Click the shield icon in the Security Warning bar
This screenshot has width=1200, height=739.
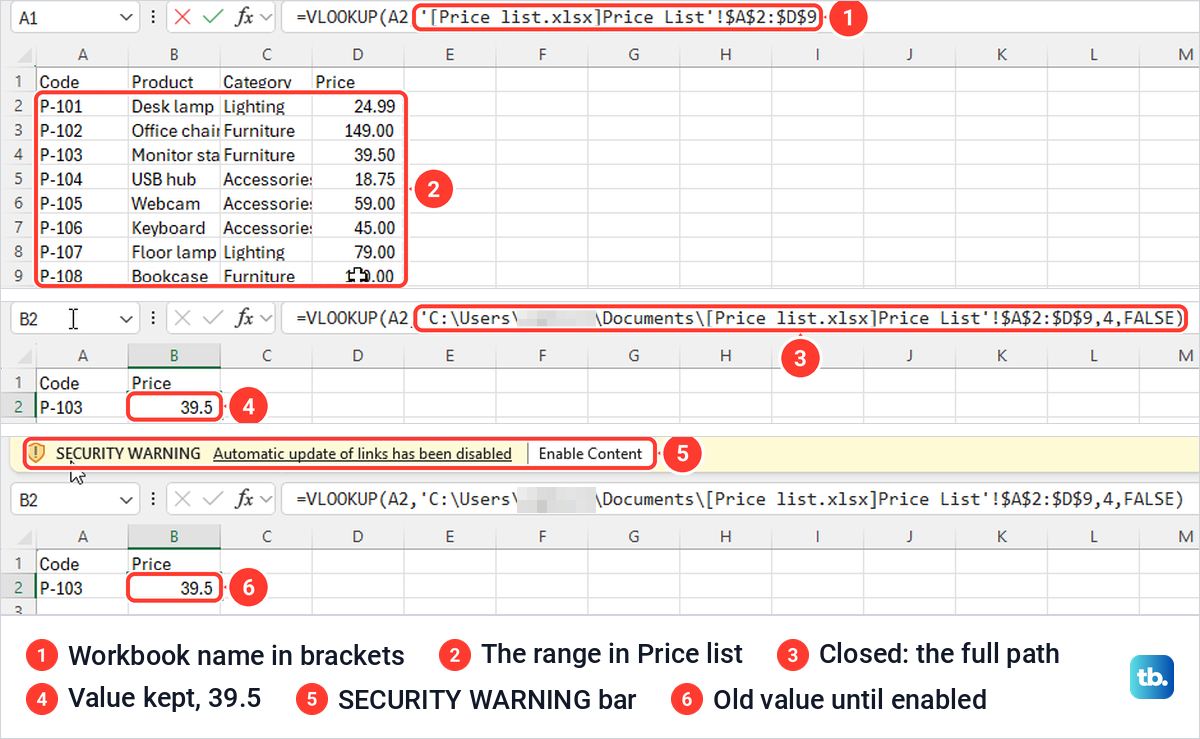pos(38,453)
